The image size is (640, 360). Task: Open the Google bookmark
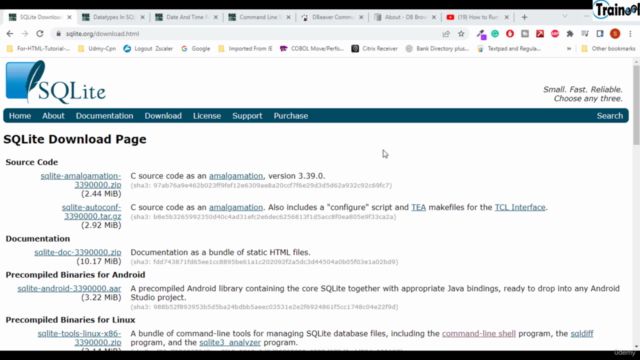point(196,49)
